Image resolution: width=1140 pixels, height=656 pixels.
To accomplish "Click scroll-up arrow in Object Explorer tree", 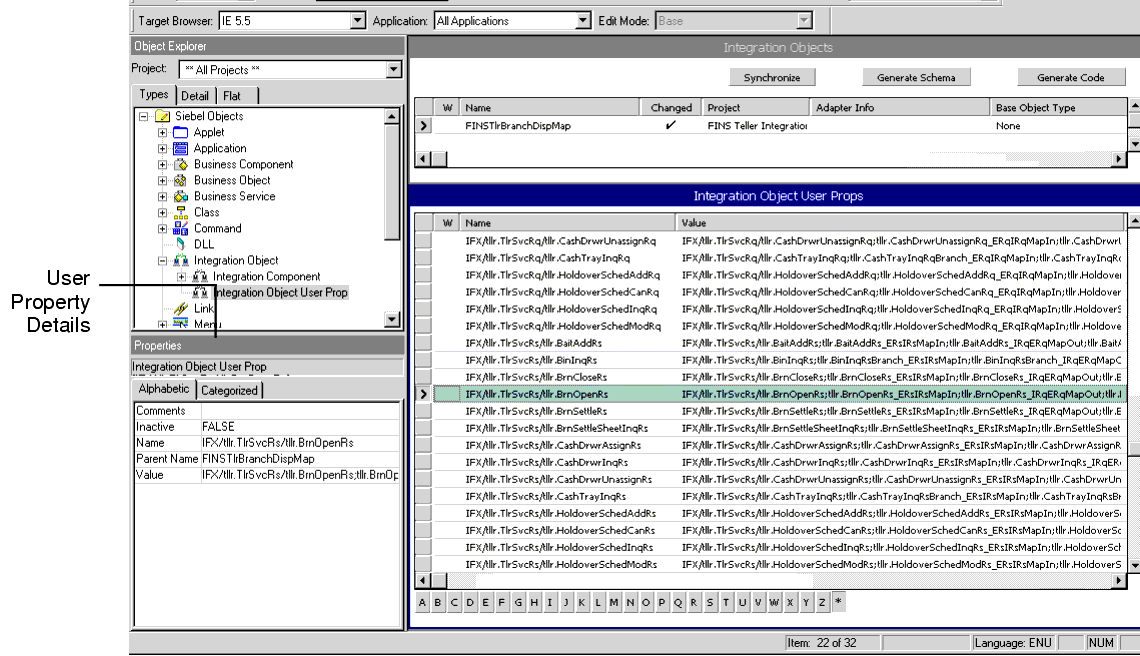I will [392, 116].
